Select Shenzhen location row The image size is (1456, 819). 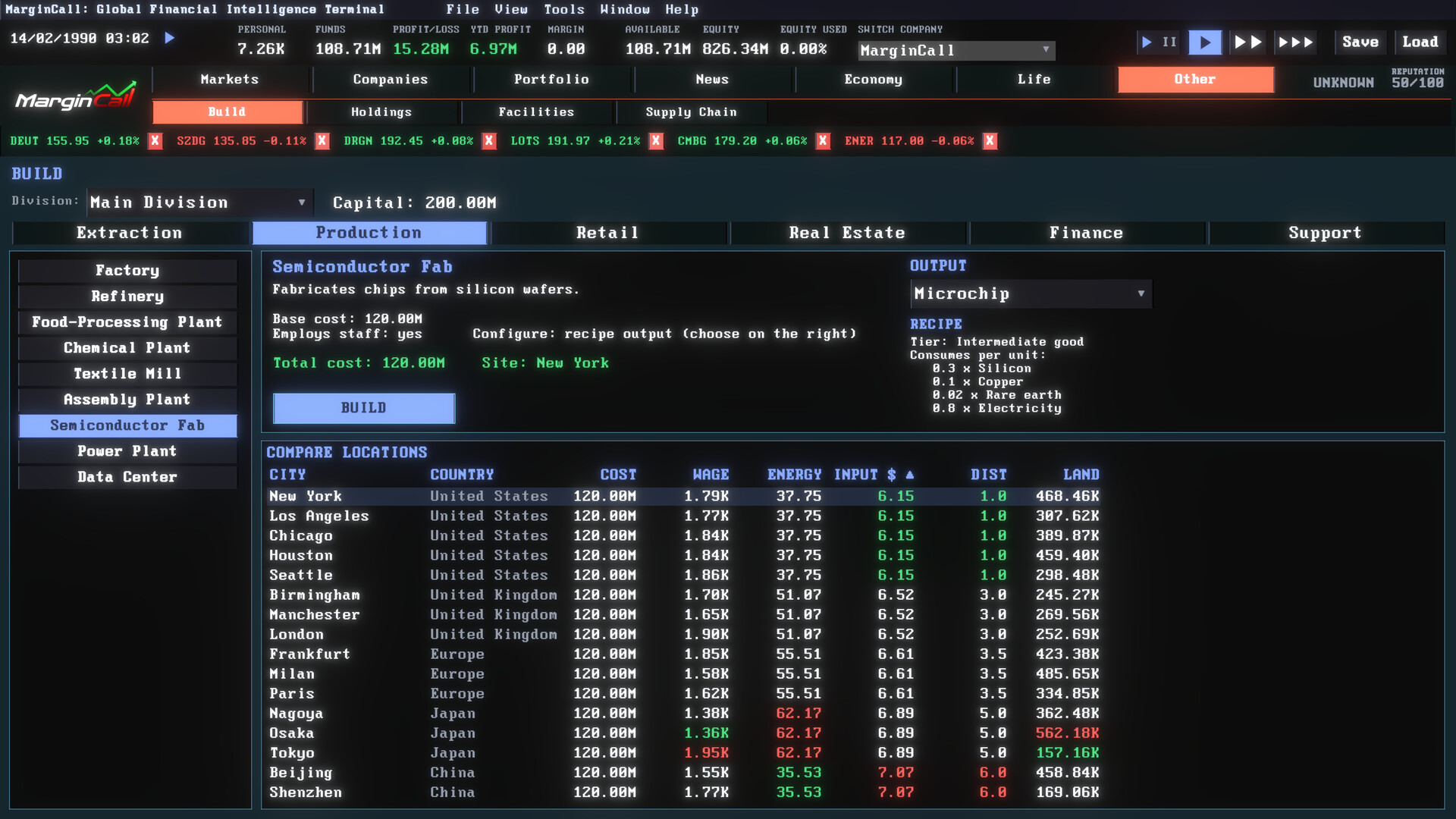[x=683, y=792]
